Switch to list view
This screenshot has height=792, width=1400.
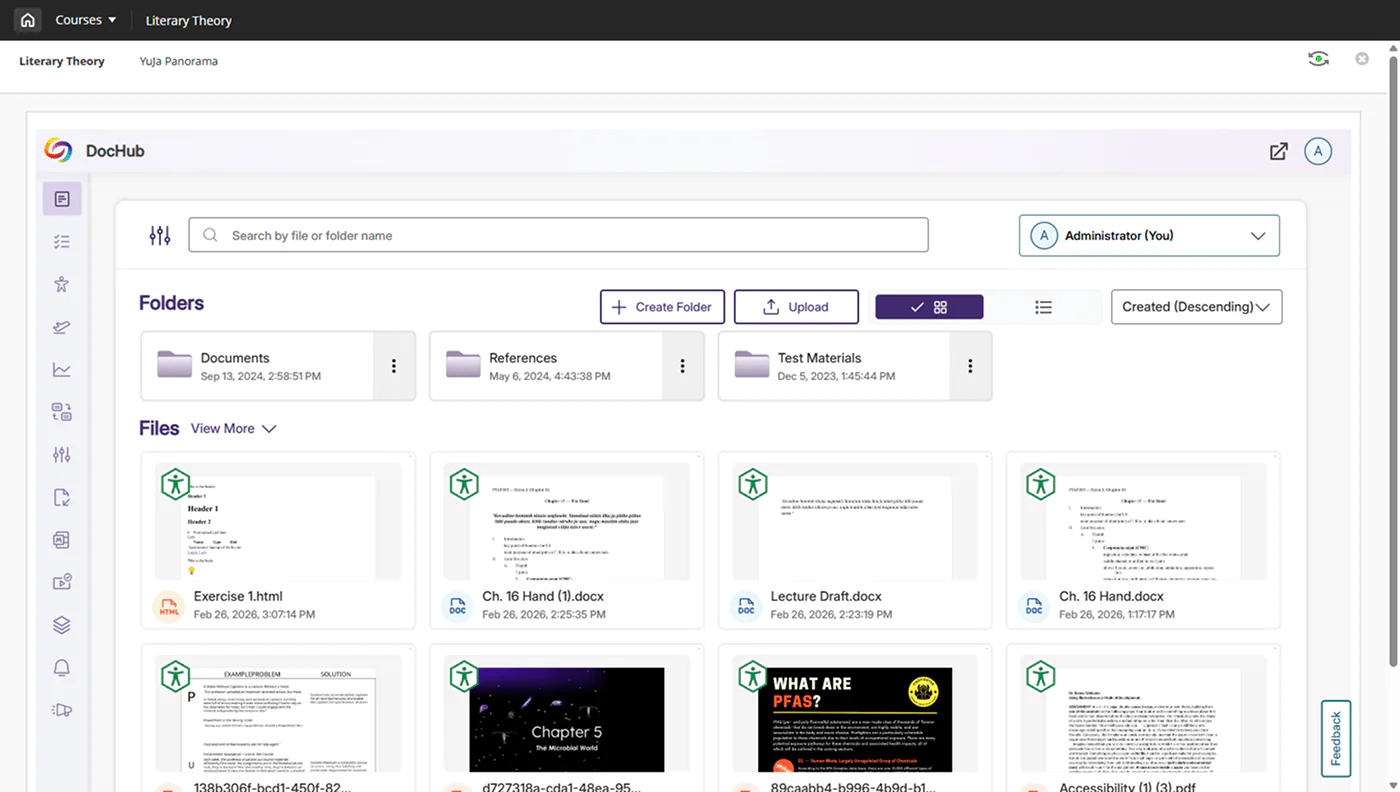coord(1043,307)
